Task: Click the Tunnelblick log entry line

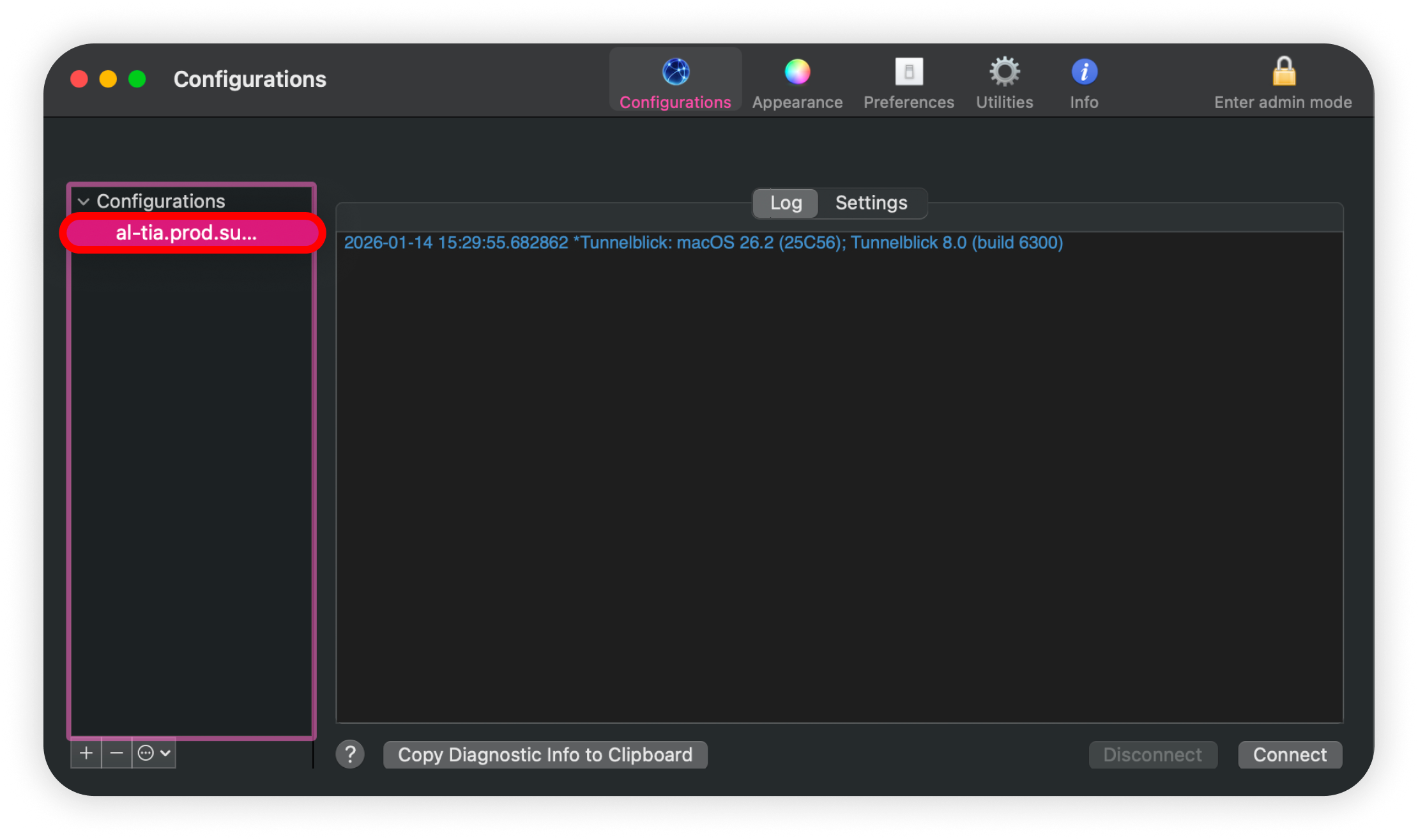Action: 703,243
